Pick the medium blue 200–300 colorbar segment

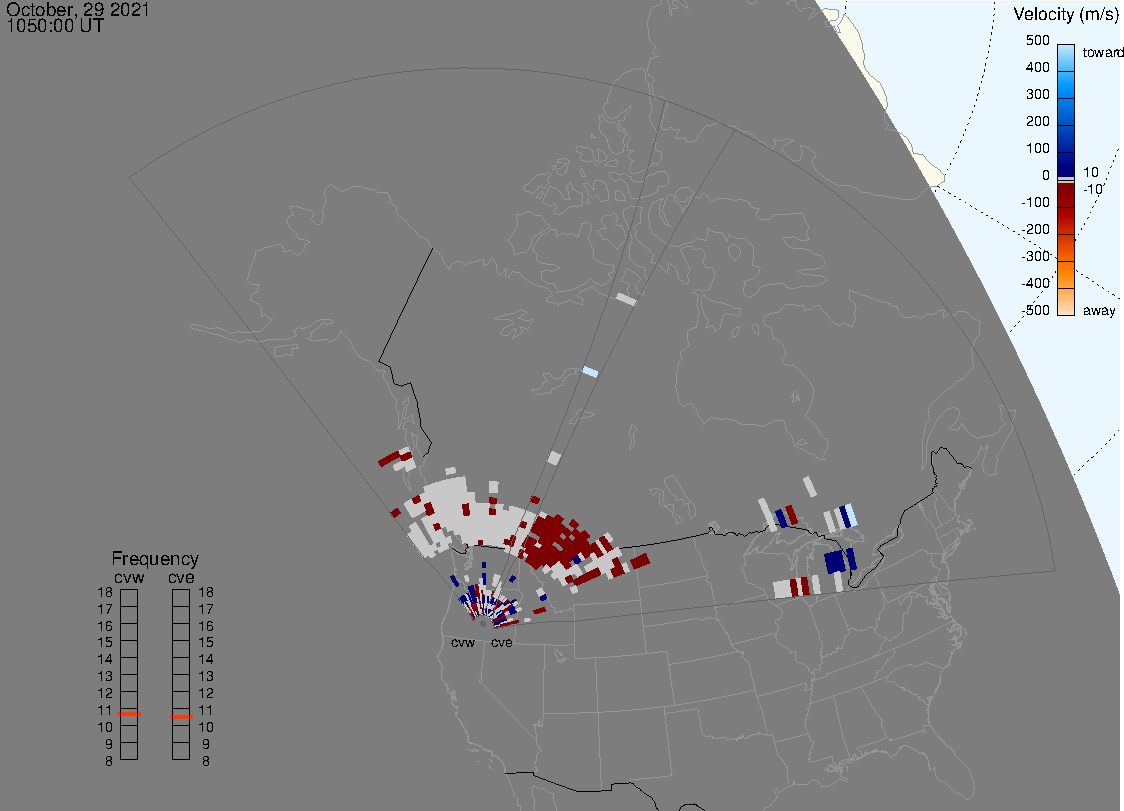[1066, 112]
